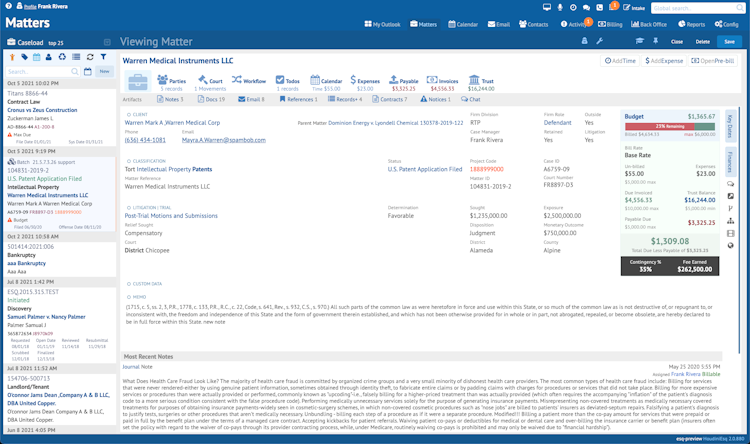Open date picker beside caseload search
Viewport: 750px width, 444px height.
click(88, 71)
